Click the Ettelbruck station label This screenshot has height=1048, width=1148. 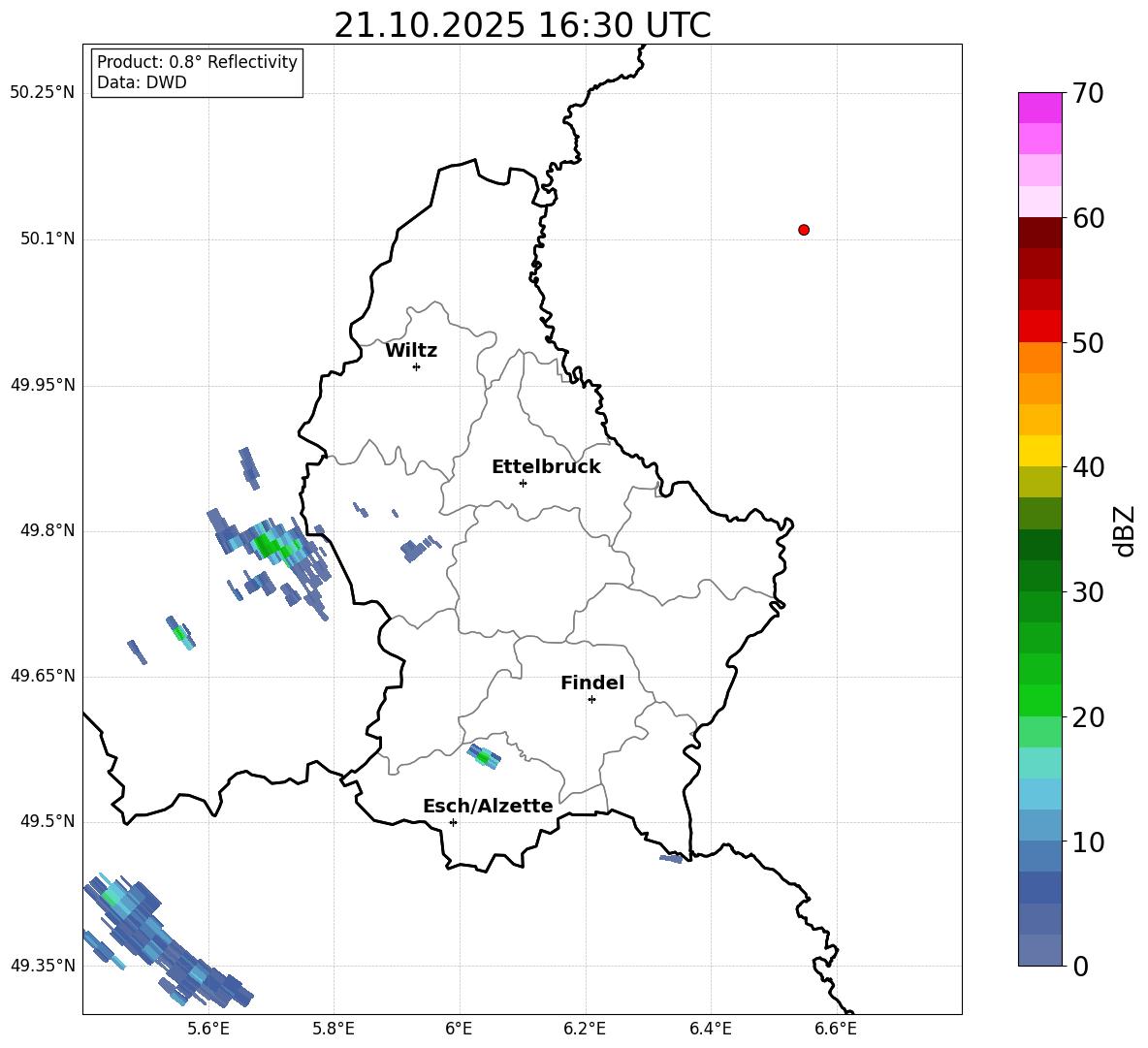[546, 467]
